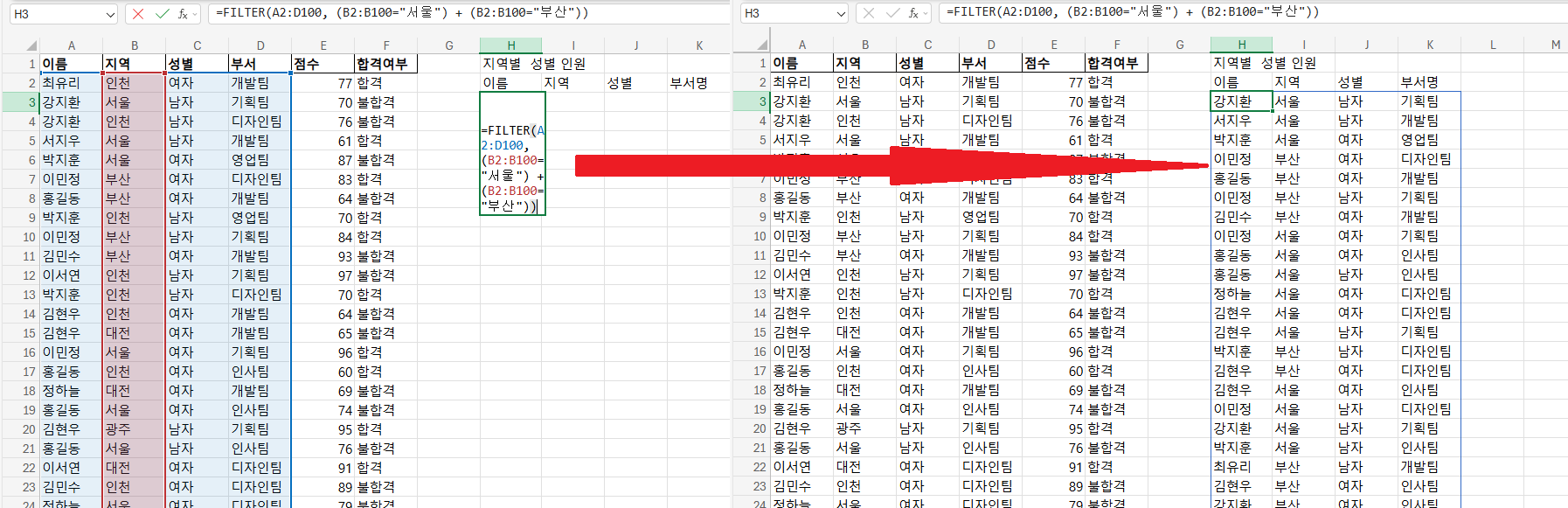Select column K header in left sheet
Image resolution: width=1568 pixels, height=508 pixels.
(x=699, y=45)
